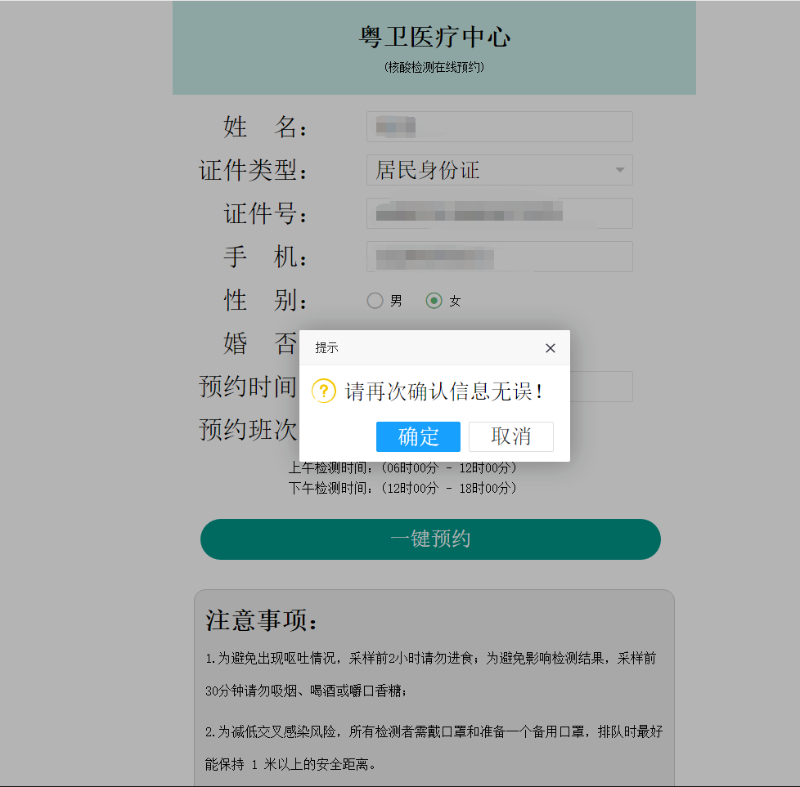Select the 男 gender radio button
This screenshot has width=800, height=787.
375,300
